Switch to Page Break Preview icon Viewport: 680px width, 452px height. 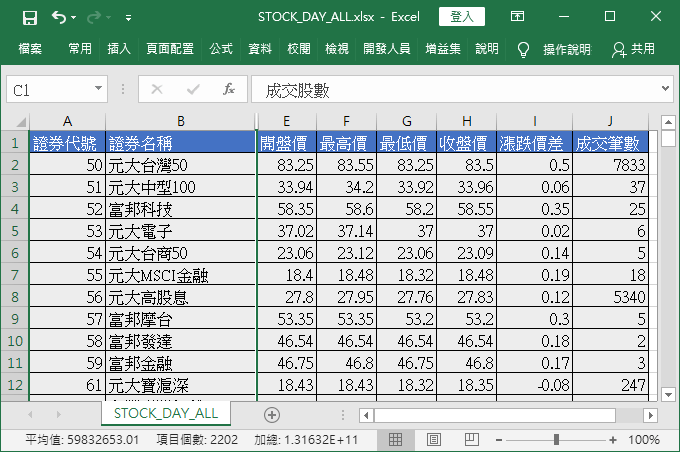click(472, 440)
